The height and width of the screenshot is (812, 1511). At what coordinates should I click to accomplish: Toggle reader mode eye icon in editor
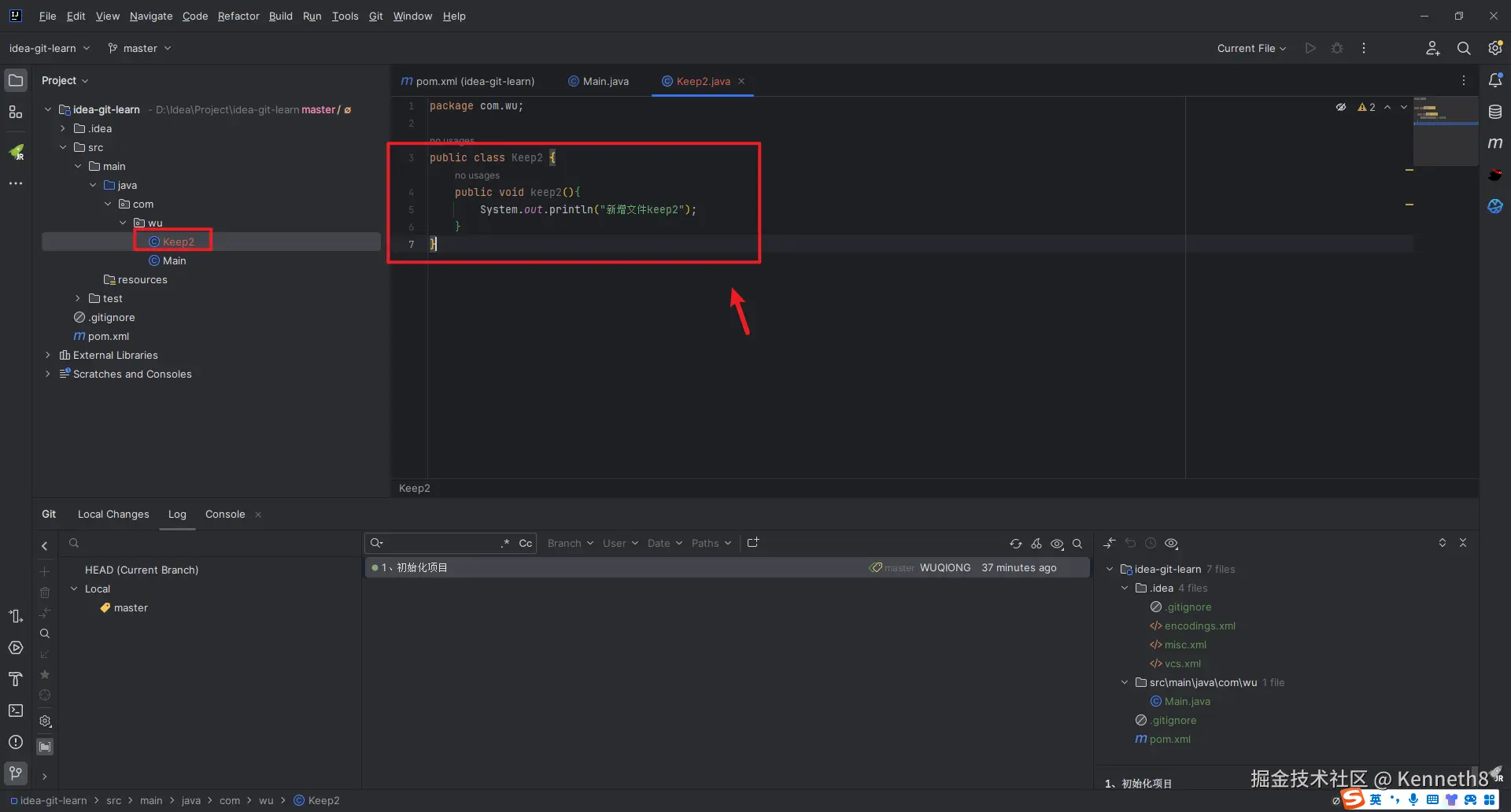click(x=1341, y=107)
